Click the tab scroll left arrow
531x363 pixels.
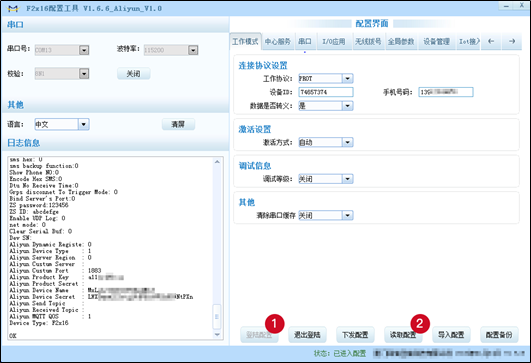[491, 41]
